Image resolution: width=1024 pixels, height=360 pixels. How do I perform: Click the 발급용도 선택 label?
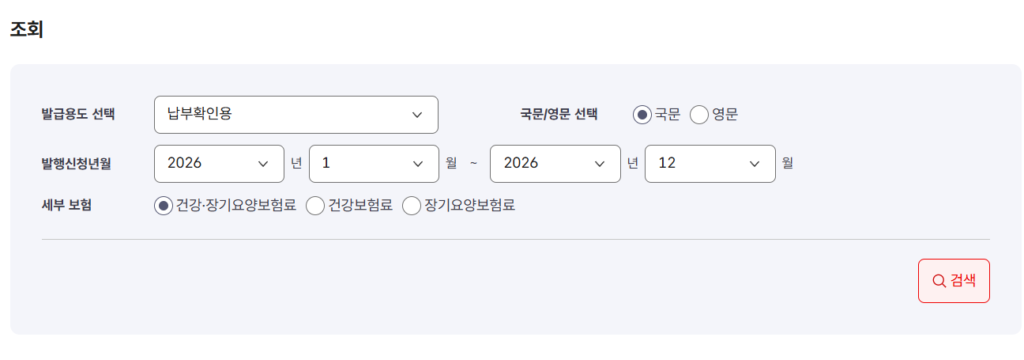tap(78, 114)
